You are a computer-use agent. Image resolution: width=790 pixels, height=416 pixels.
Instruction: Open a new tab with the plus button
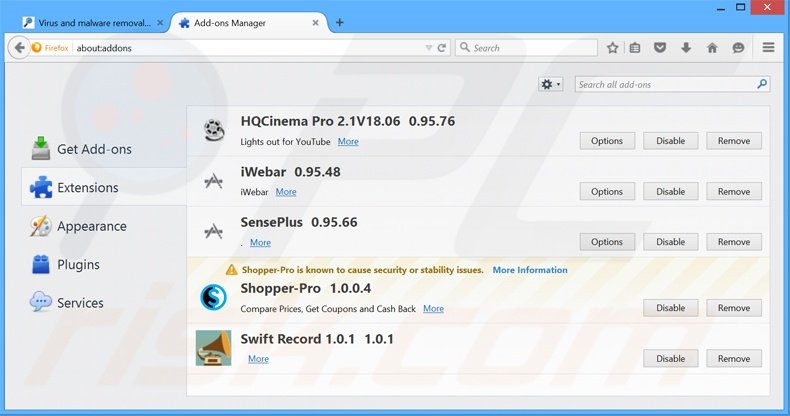click(340, 23)
